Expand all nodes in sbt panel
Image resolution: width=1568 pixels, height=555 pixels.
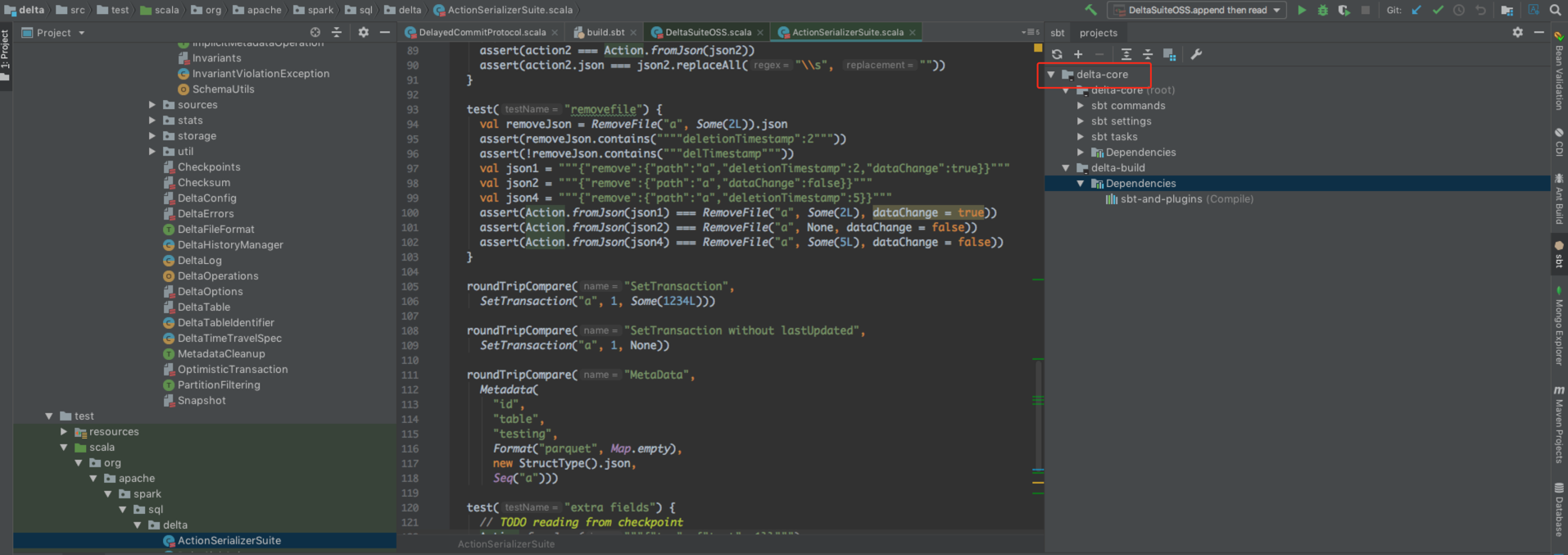(1126, 54)
